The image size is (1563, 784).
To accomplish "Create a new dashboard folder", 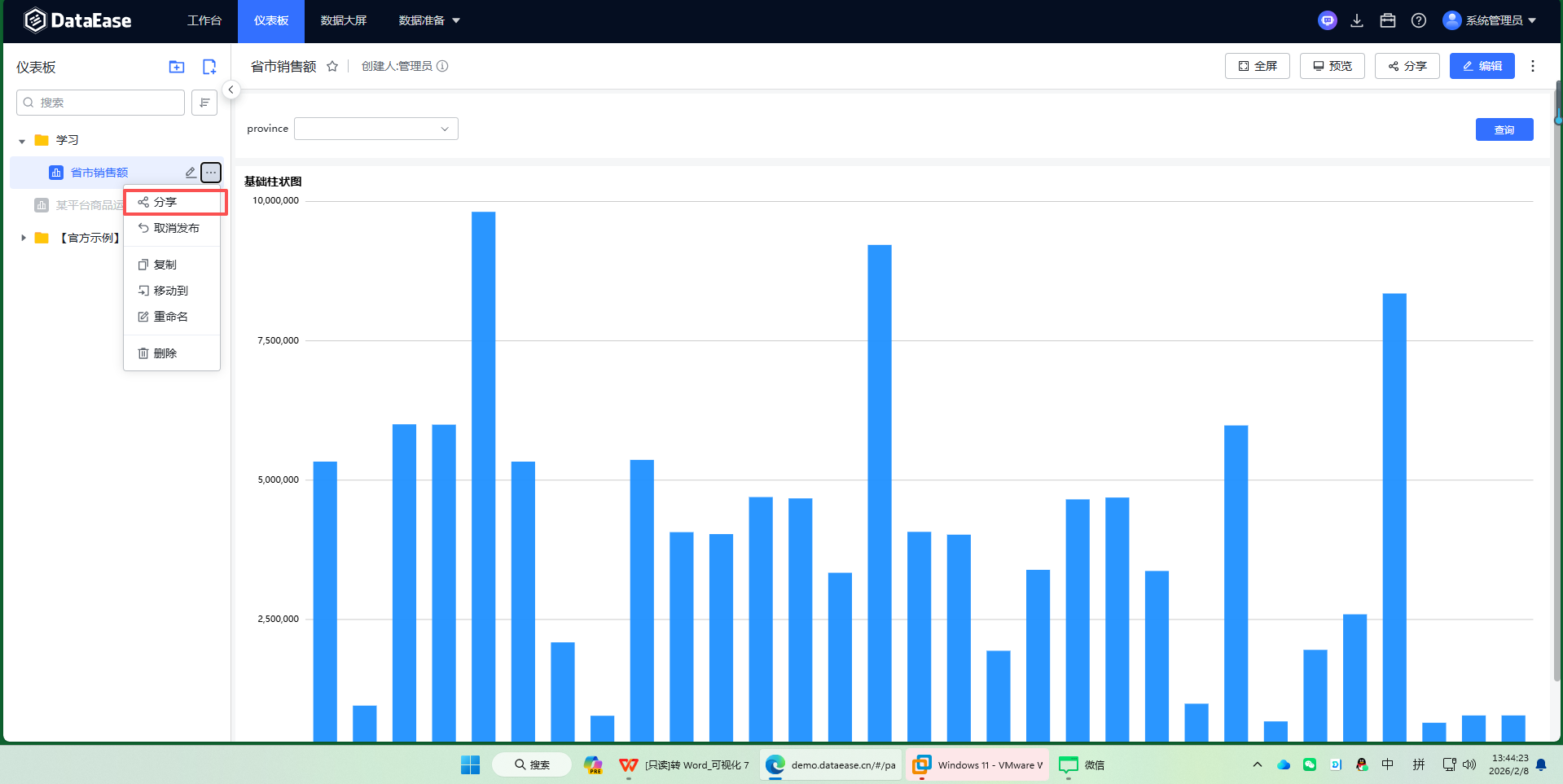I will tap(177, 67).
